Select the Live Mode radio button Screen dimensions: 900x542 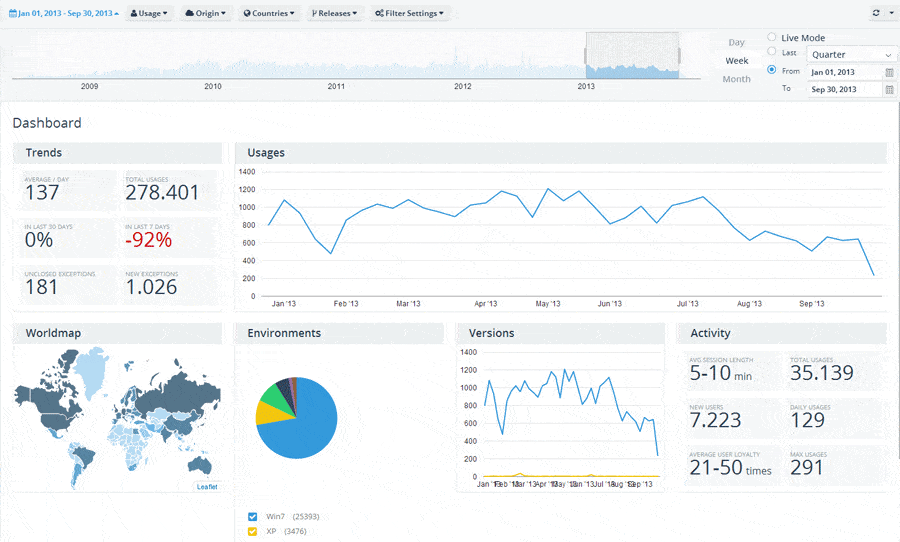tap(771, 37)
